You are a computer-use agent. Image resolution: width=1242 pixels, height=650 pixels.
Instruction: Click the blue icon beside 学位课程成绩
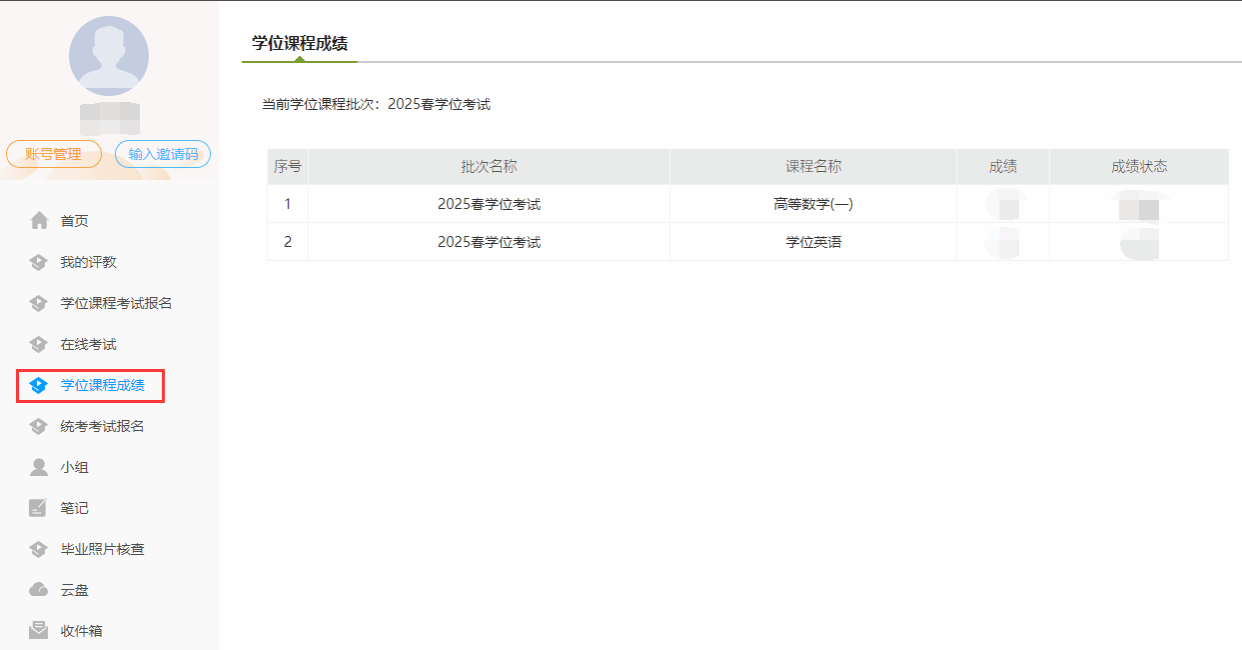coord(39,385)
